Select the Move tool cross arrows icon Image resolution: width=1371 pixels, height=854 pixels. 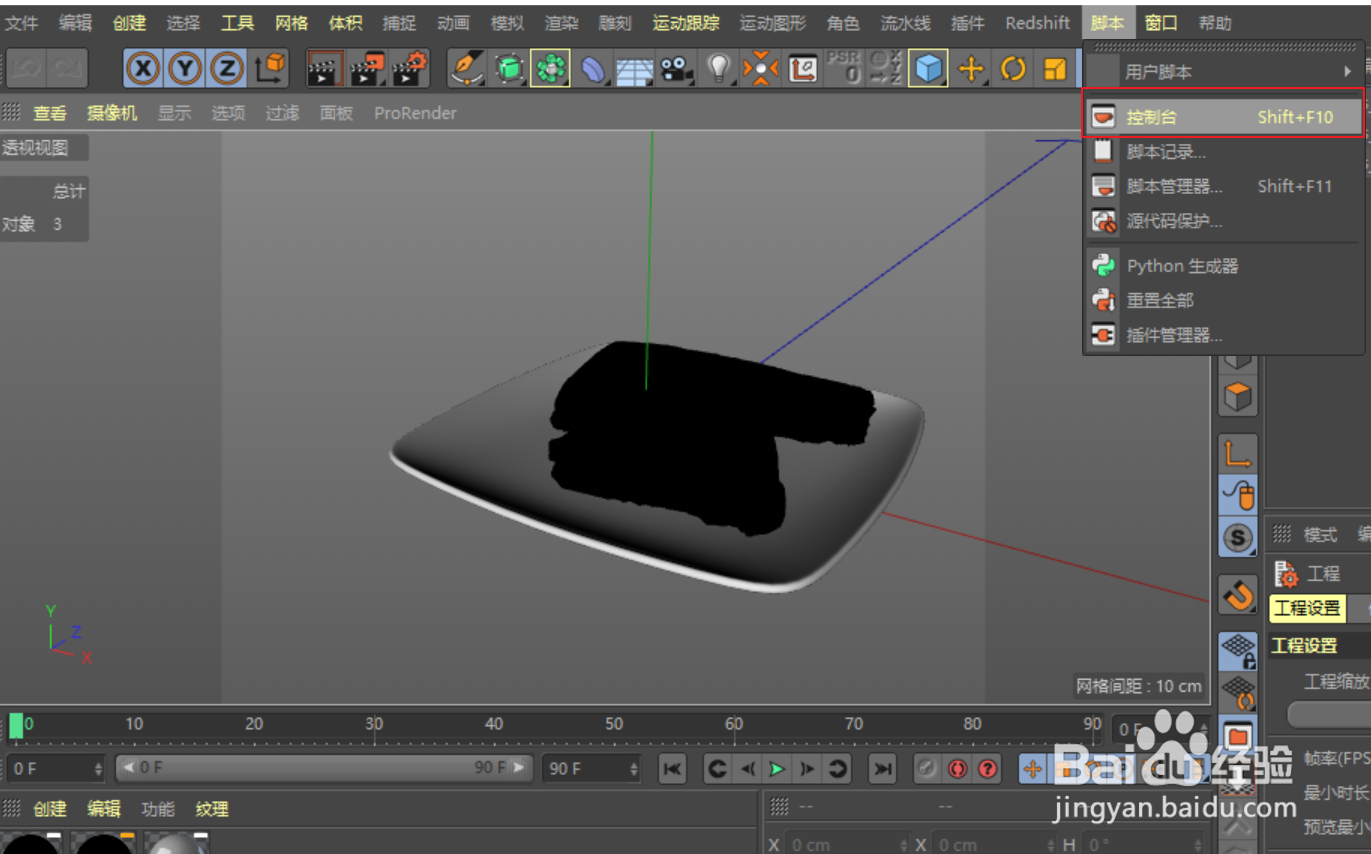coord(970,68)
